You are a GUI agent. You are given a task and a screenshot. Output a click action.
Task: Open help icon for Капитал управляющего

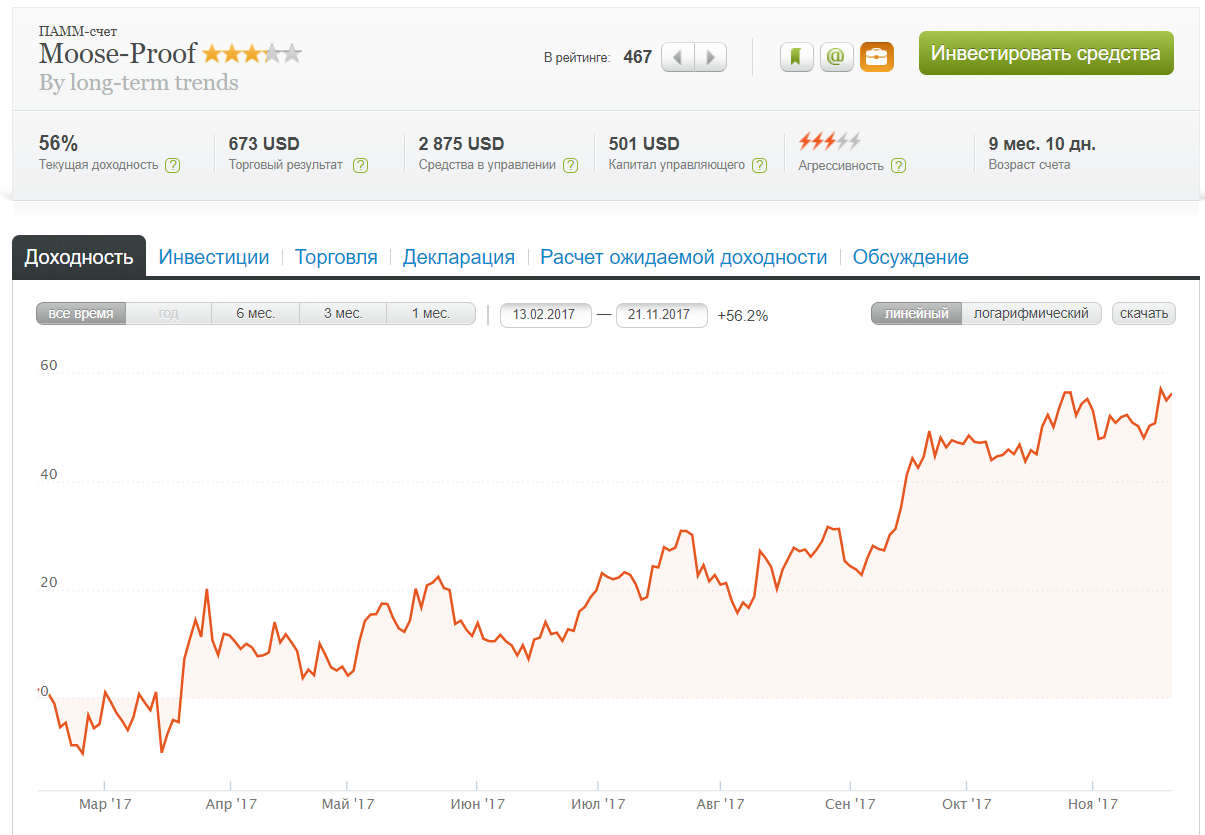tap(760, 165)
